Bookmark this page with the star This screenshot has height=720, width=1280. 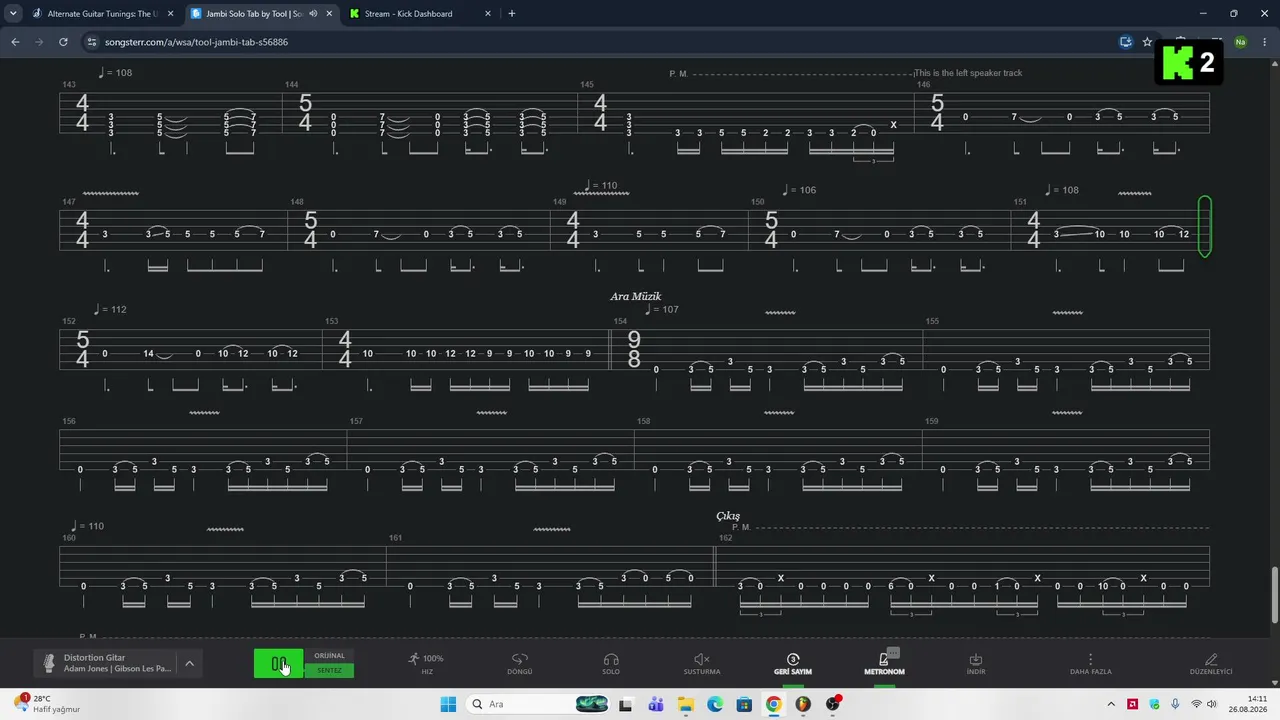click(1147, 42)
